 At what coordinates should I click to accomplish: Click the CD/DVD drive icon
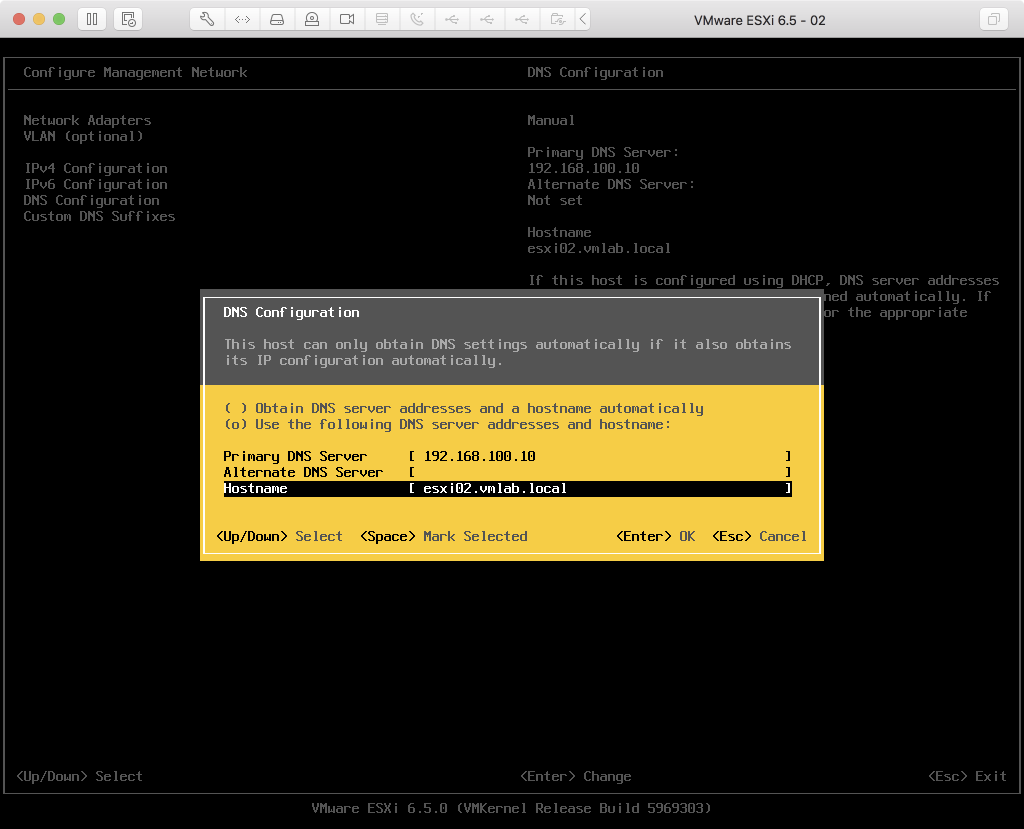click(x=312, y=19)
